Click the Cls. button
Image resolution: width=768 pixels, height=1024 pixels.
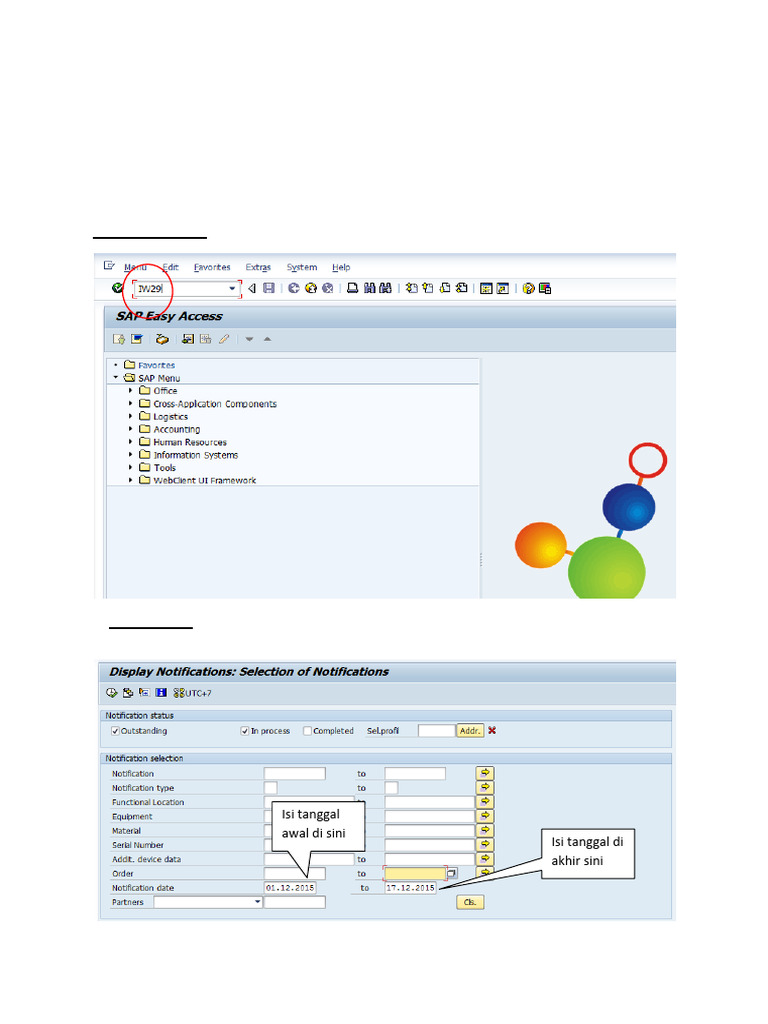click(x=470, y=902)
